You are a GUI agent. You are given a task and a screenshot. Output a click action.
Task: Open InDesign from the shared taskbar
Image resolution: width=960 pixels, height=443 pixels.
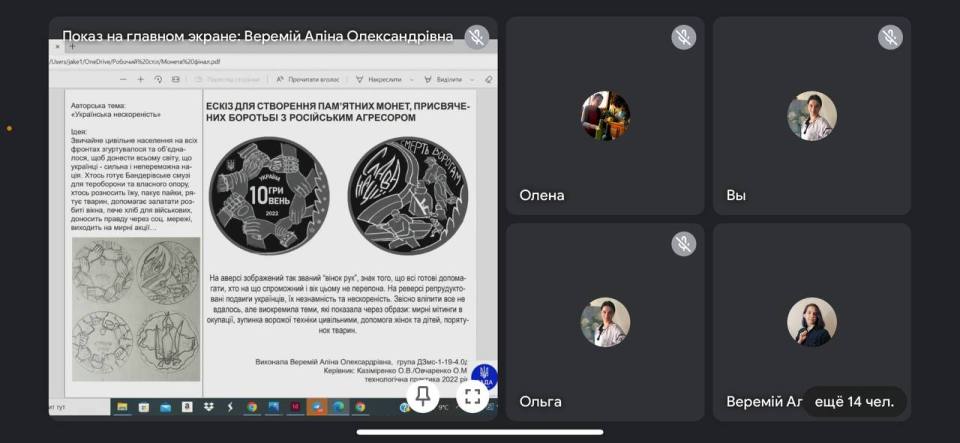295,407
